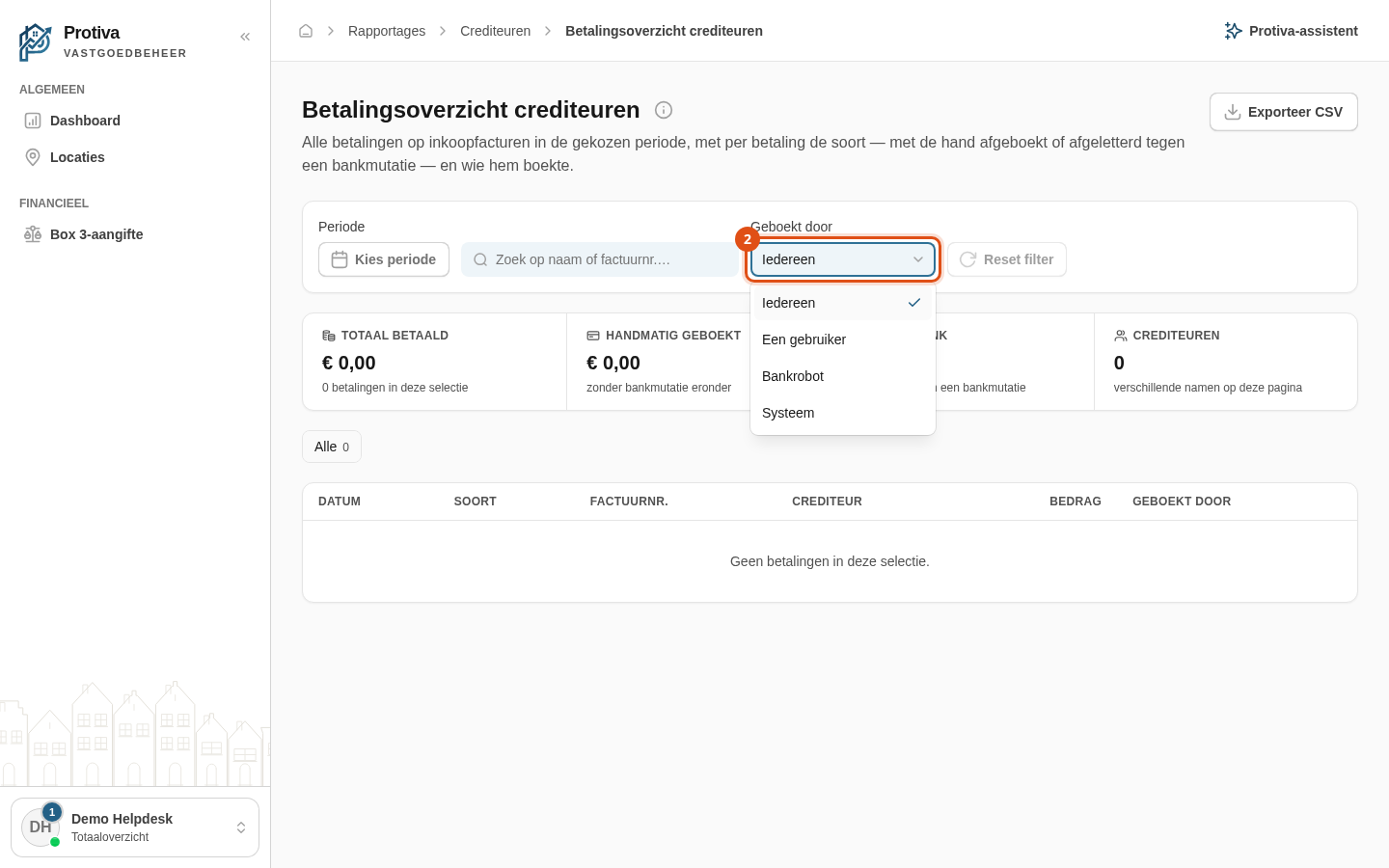Open Protiva-assistent
Screen dimensions: 1389x868
pyautogui.click(x=1291, y=31)
